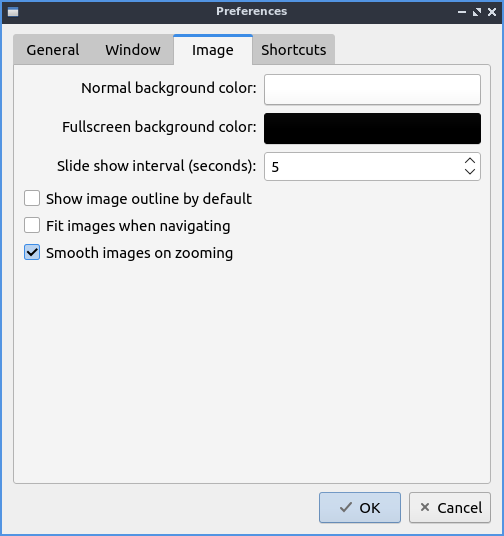Viewport: 504px width, 536px height.
Task: Minimize the Preferences window
Action: (x=462, y=12)
